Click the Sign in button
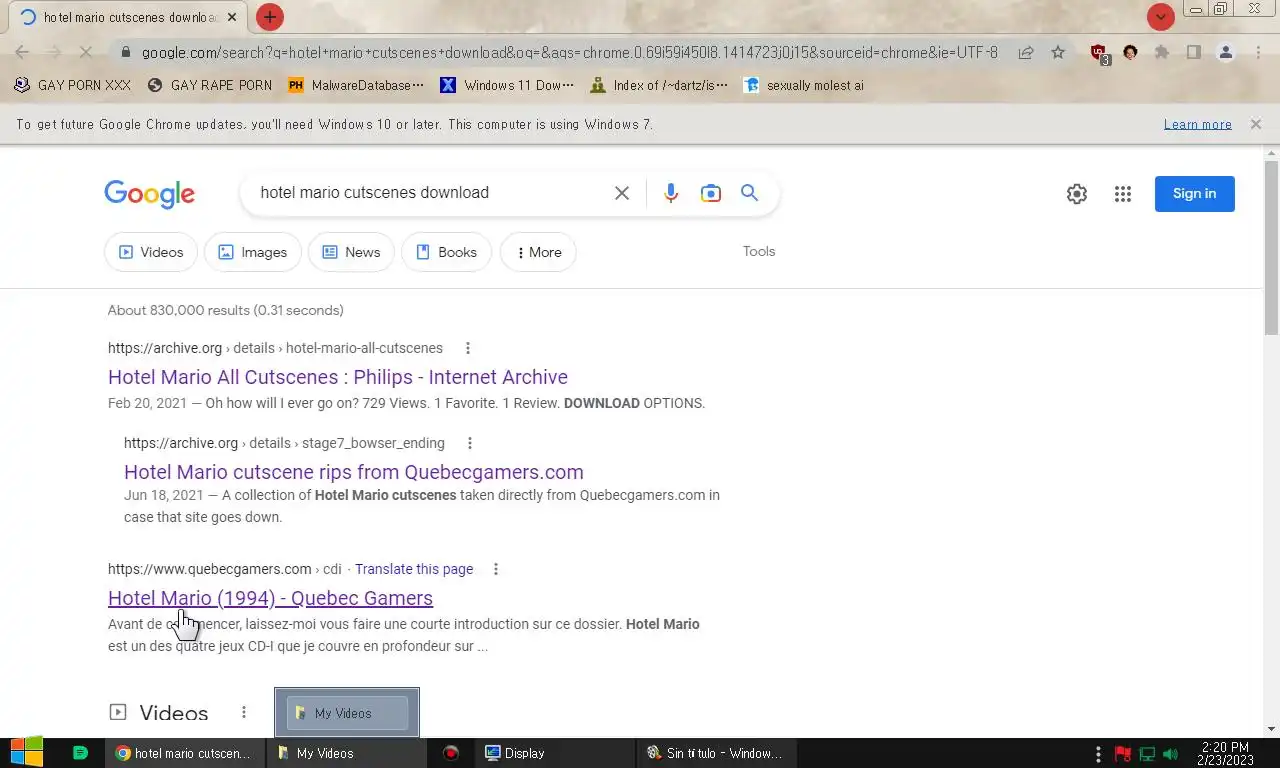The width and height of the screenshot is (1280, 768). (x=1195, y=194)
